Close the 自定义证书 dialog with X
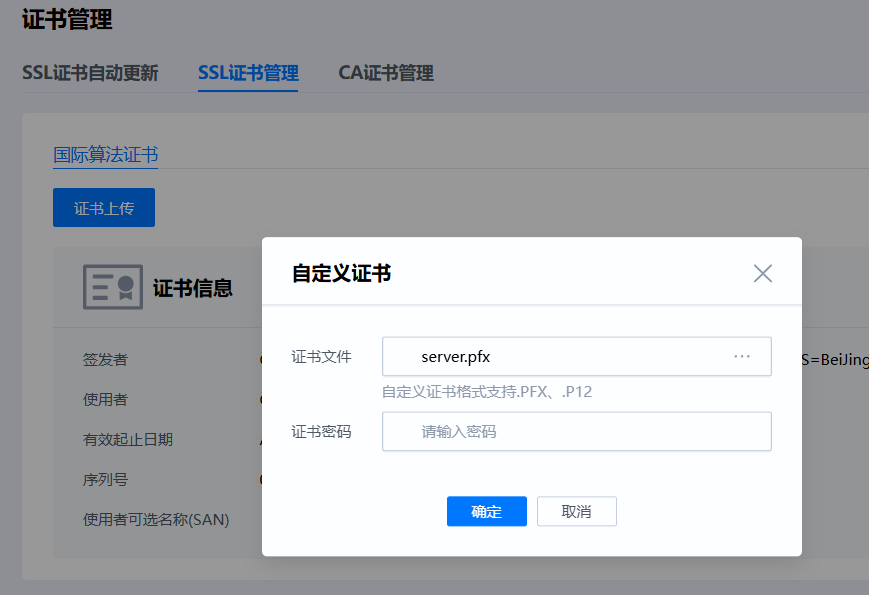 (762, 273)
